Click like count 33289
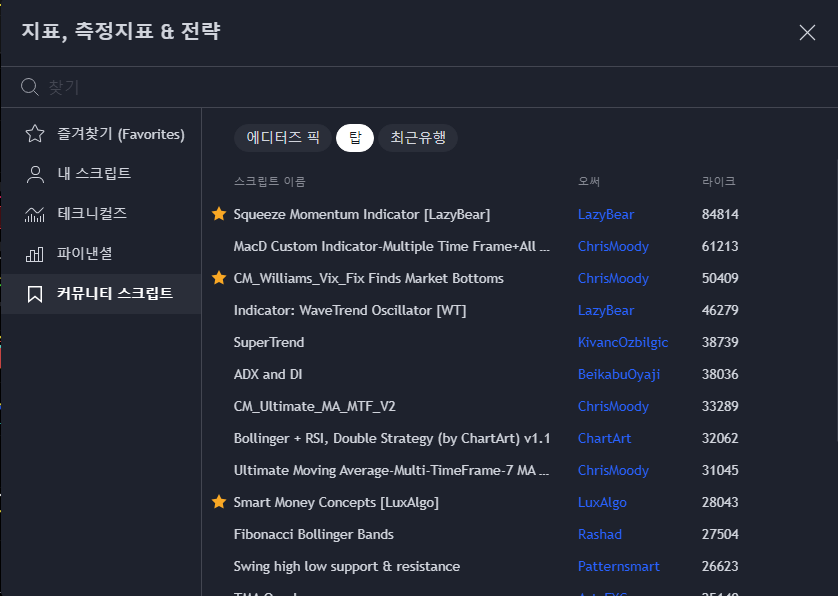 point(720,406)
